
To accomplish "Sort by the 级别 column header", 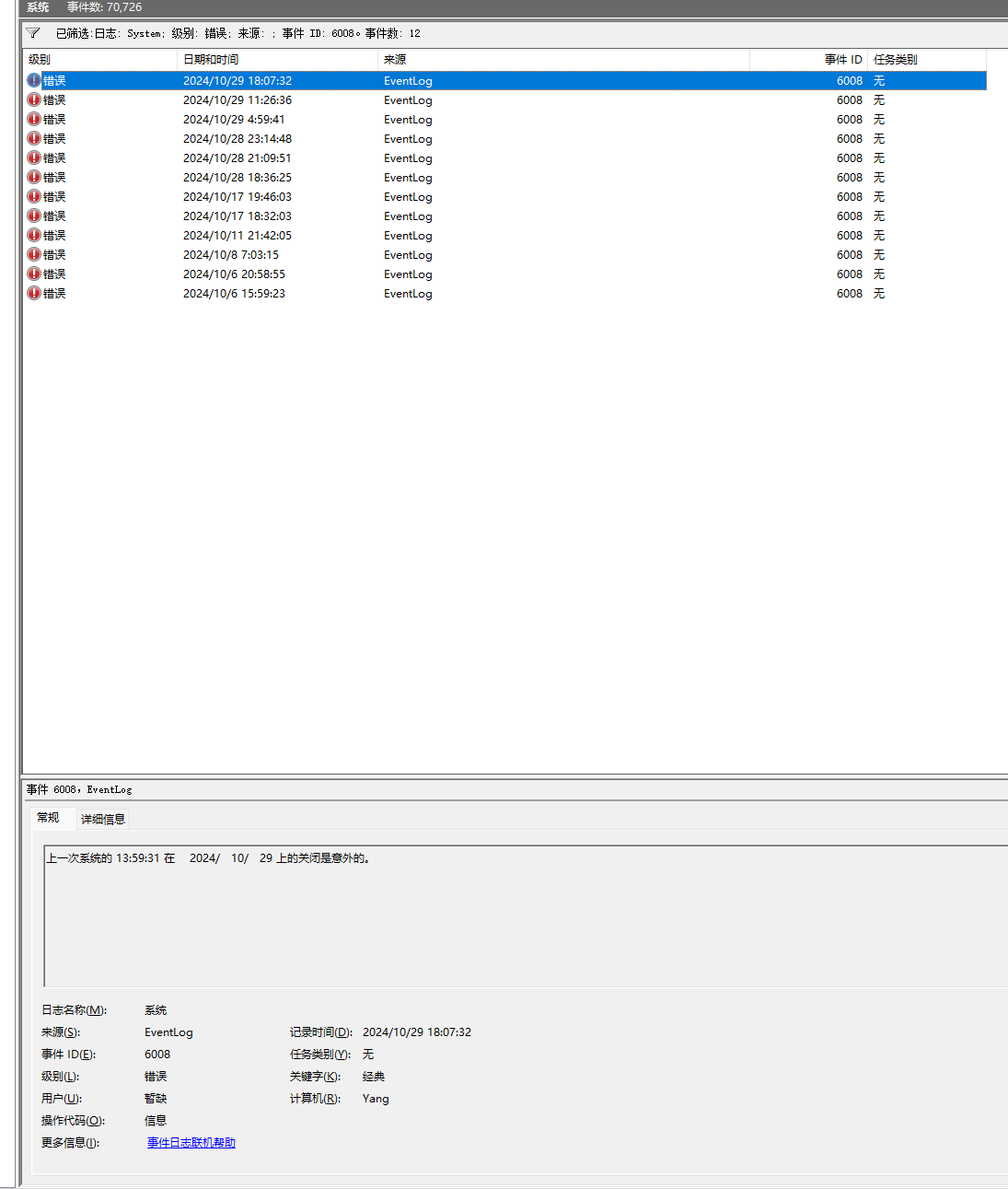I will tap(99, 59).
